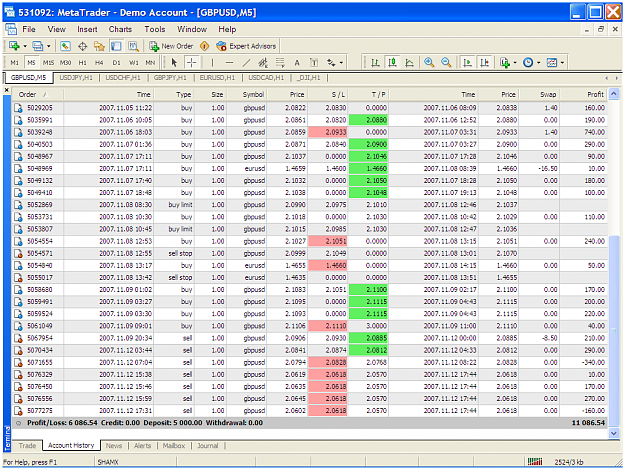Click the Indicators list icon

505,63
